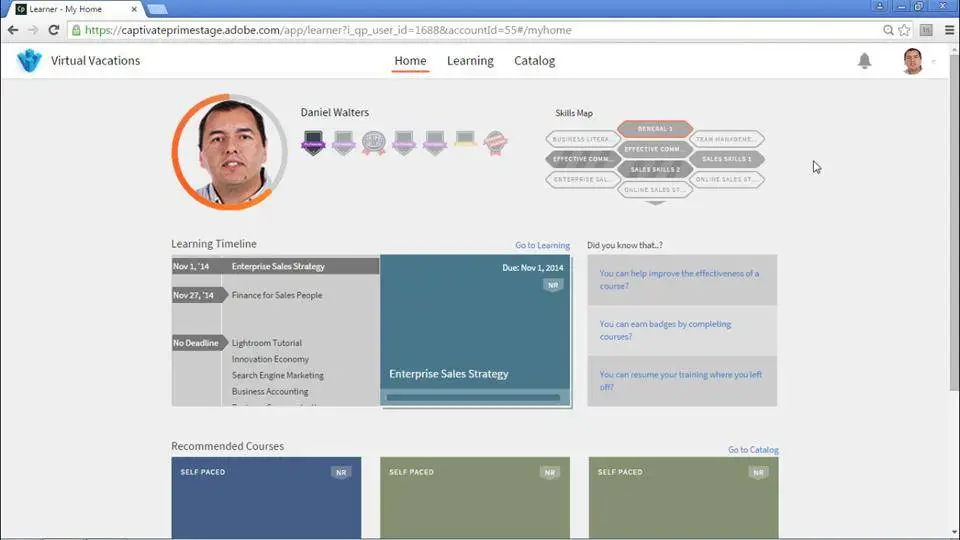Open the Chrome hamburger menu
This screenshot has width=960, height=540.
(949, 30)
